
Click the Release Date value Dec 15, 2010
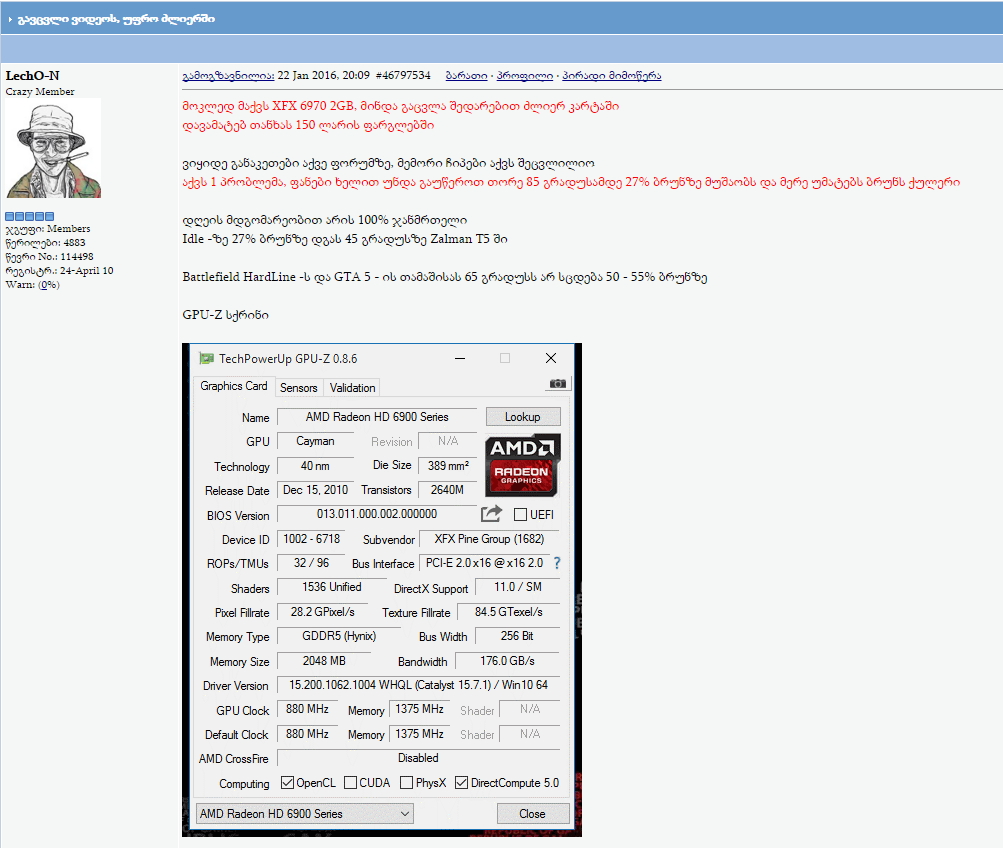tap(315, 490)
